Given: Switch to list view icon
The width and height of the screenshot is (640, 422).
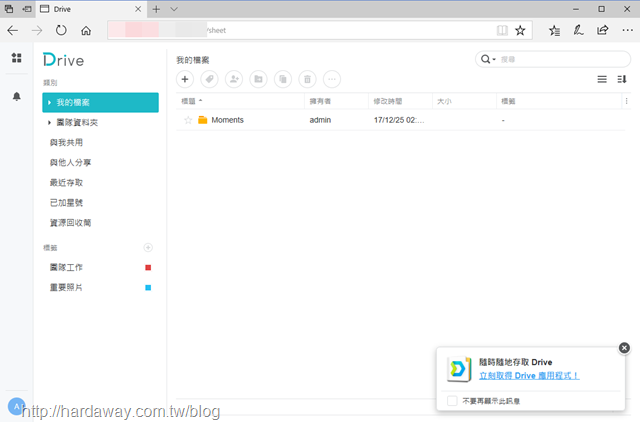Looking at the screenshot, I should pos(602,79).
